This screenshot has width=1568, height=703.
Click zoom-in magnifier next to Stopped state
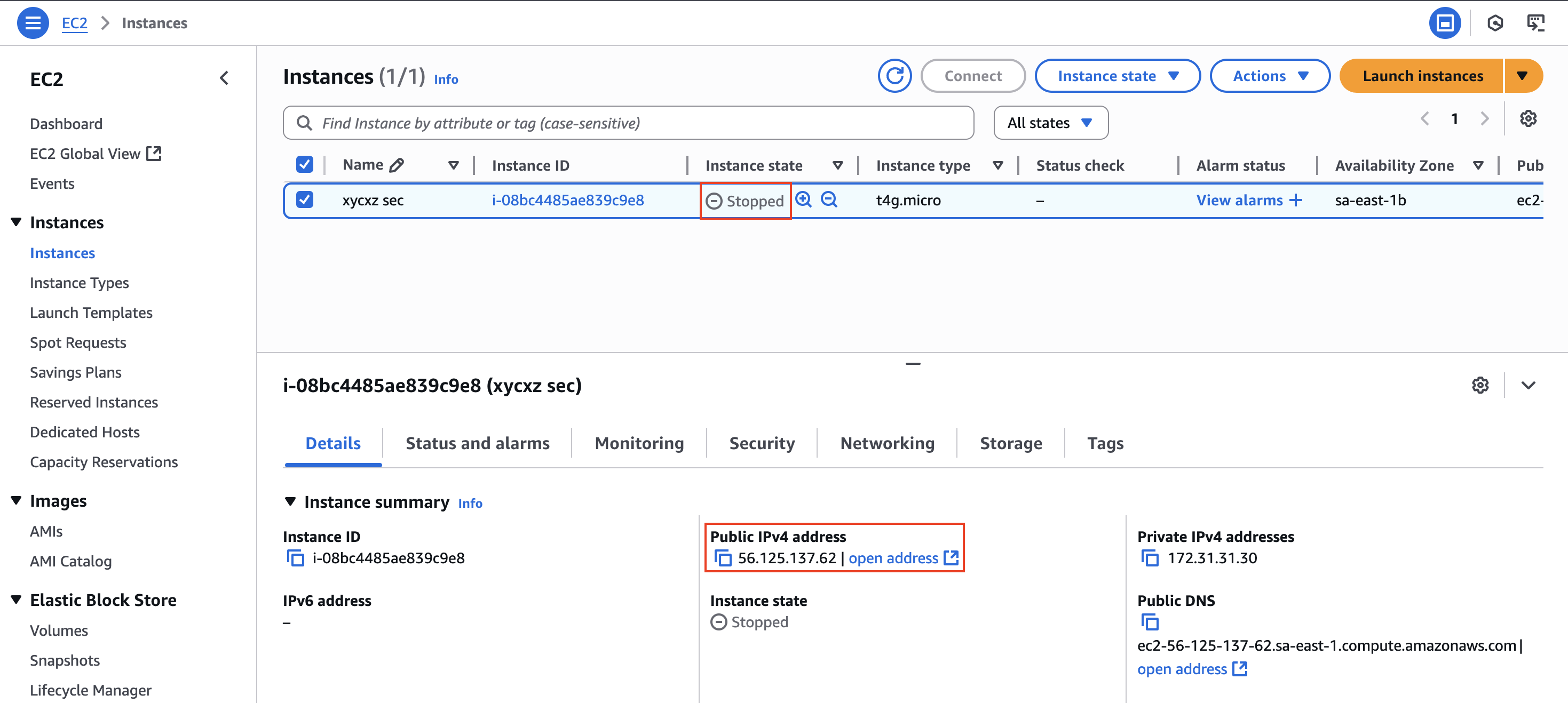click(804, 199)
